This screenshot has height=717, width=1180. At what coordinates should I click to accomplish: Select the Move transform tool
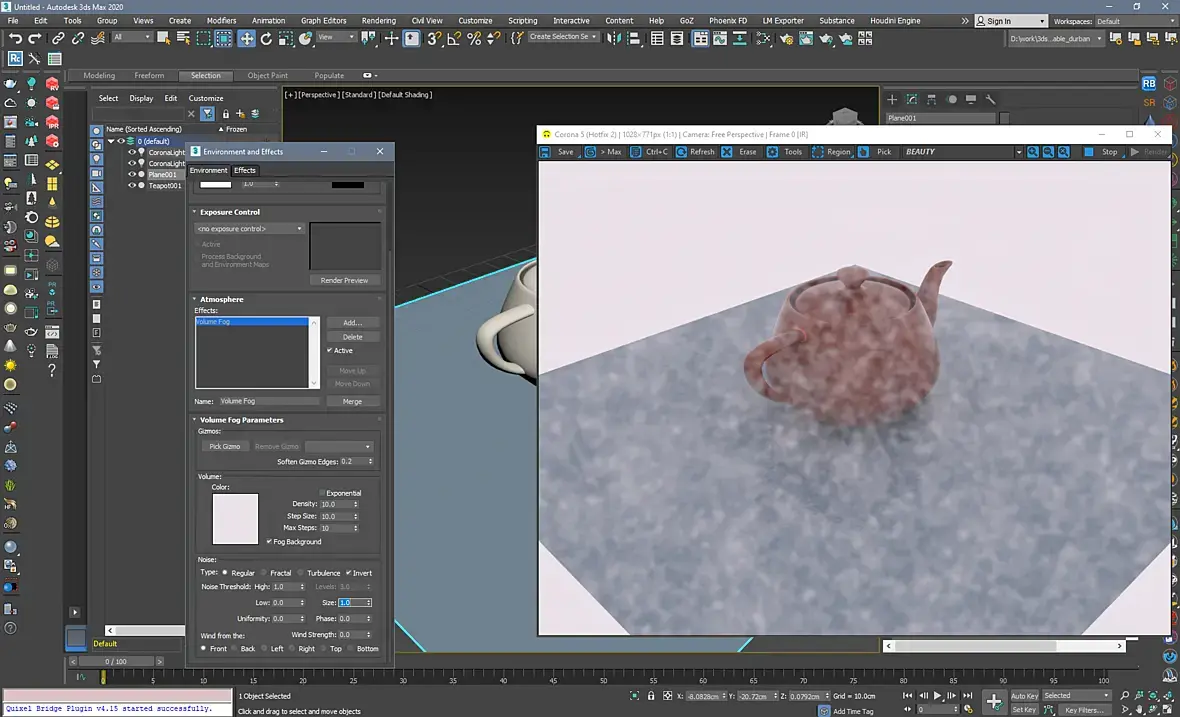[246, 38]
